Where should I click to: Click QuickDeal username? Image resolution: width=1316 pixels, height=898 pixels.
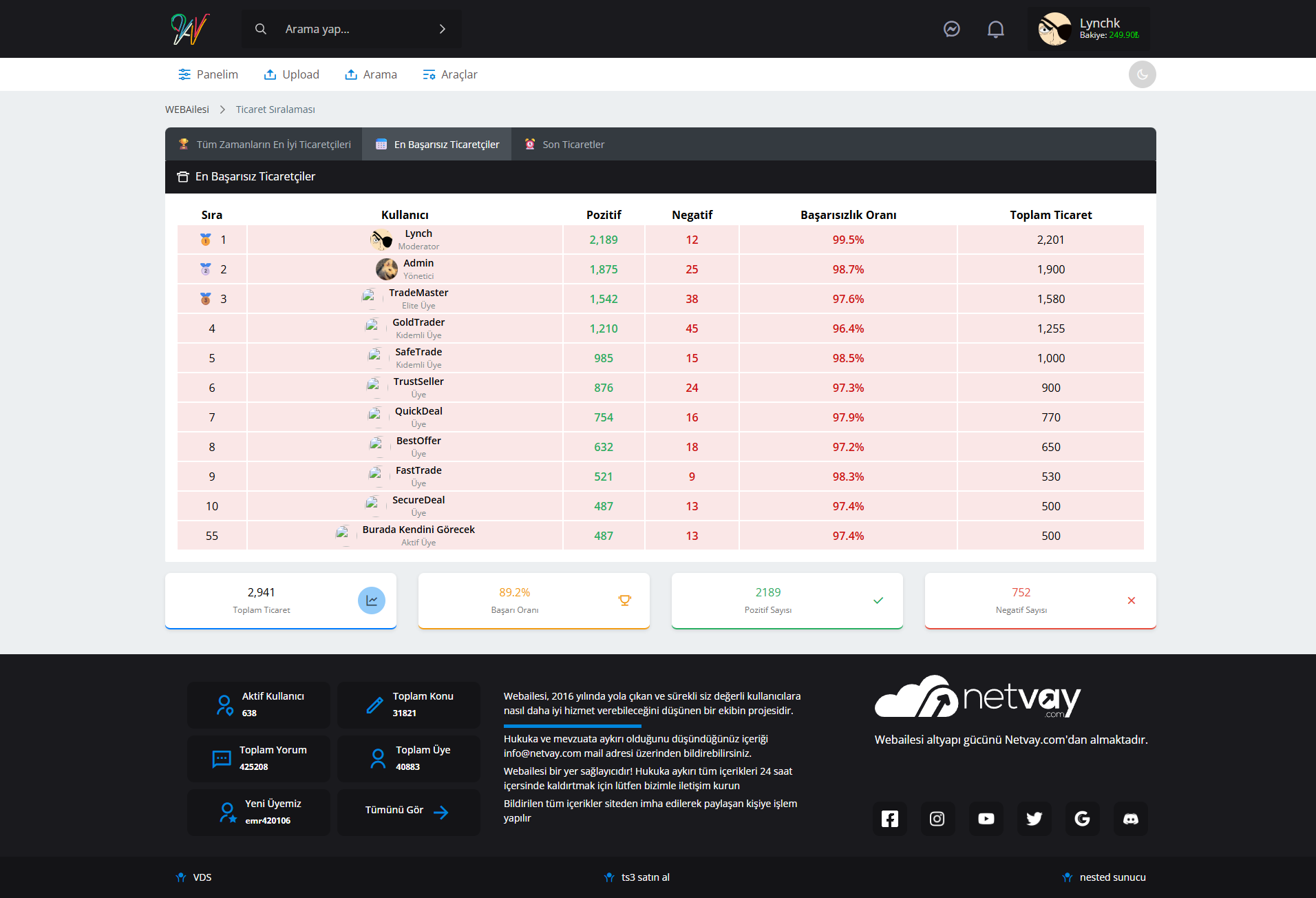coord(418,411)
